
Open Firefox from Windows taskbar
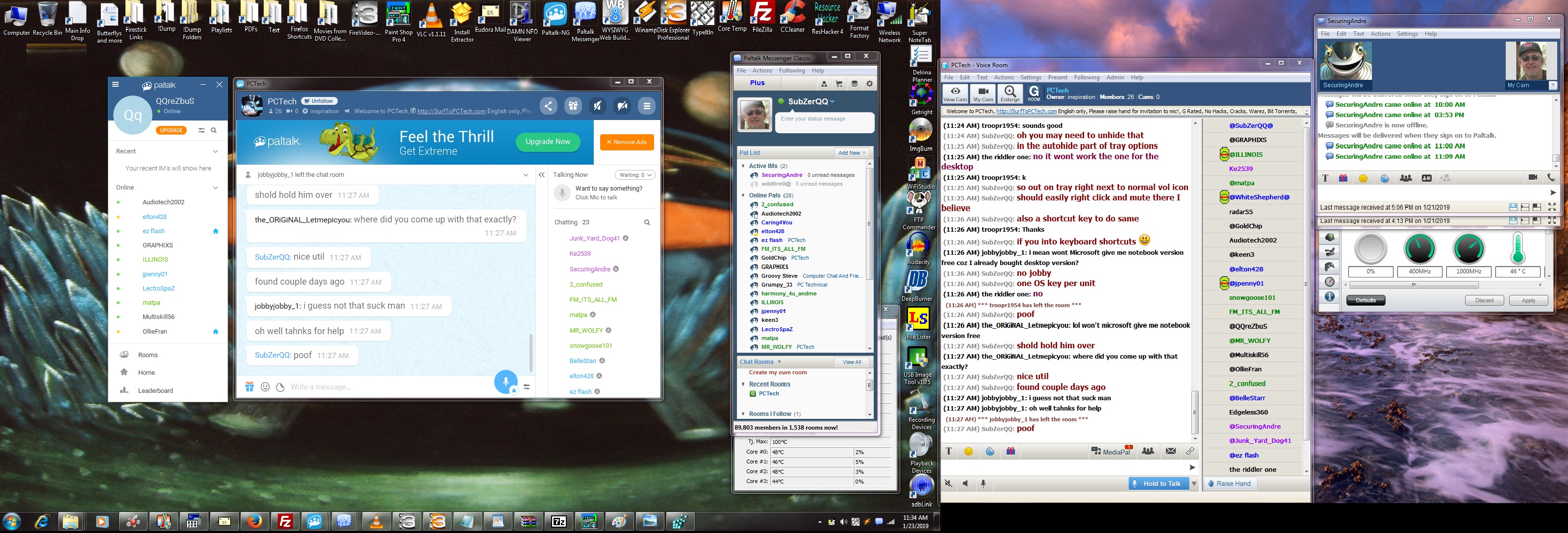pyautogui.click(x=254, y=521)
